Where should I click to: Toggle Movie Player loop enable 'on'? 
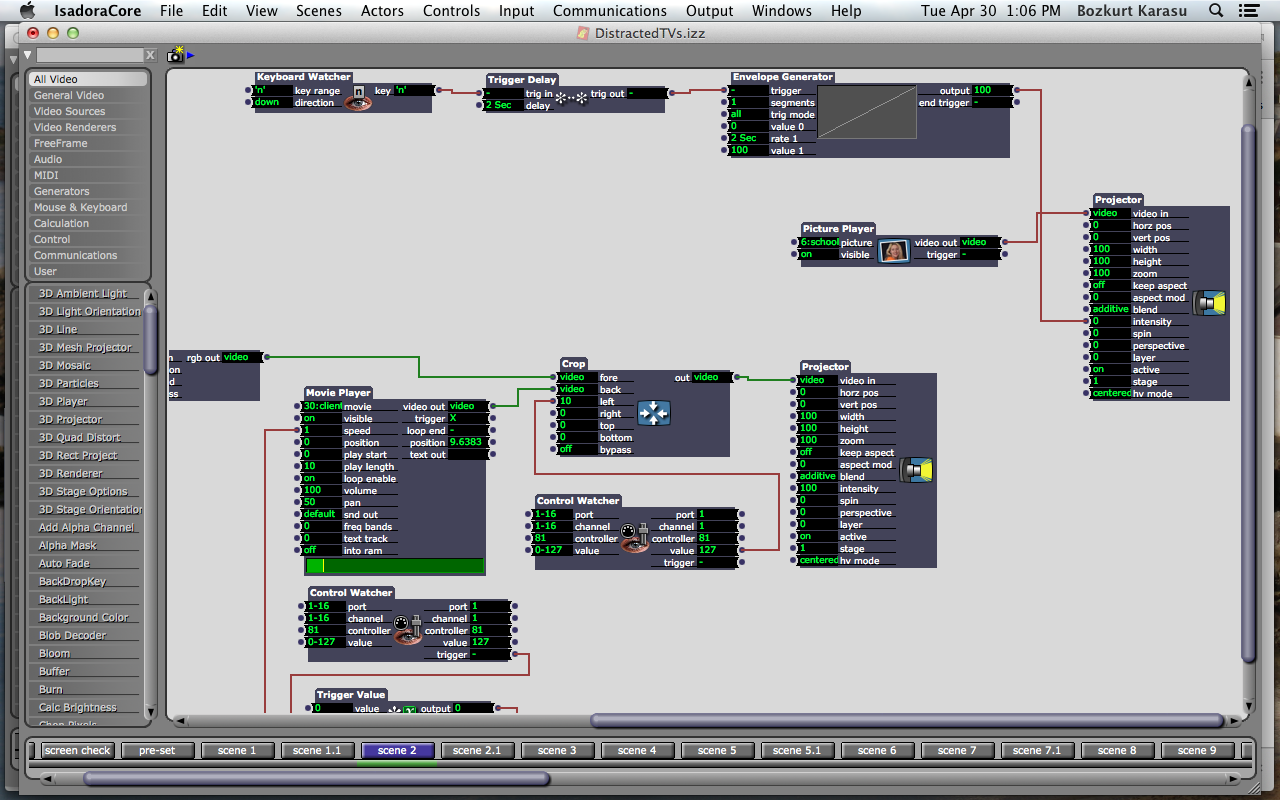[321, 479]
